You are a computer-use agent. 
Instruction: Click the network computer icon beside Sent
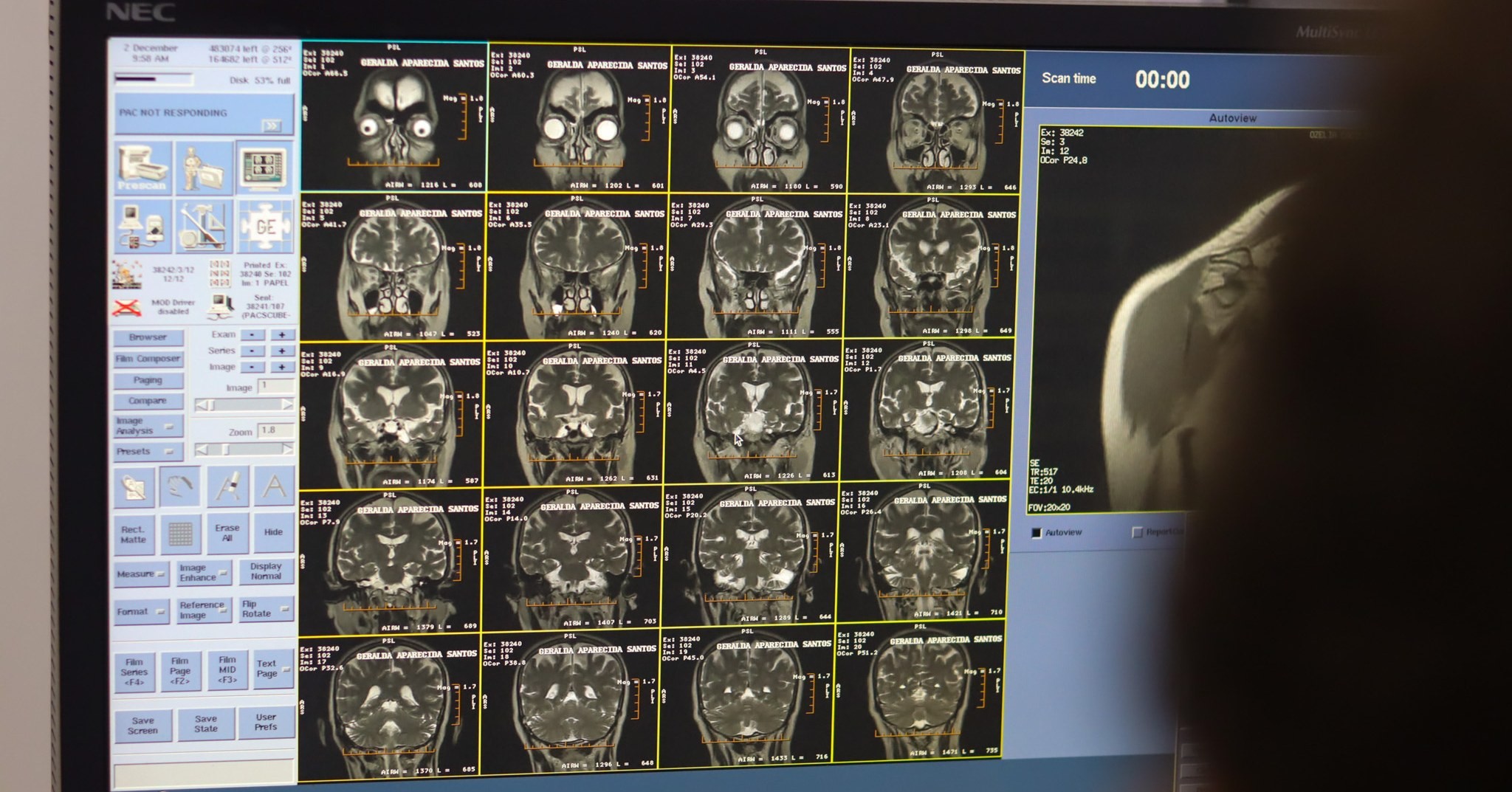[219, 306]
